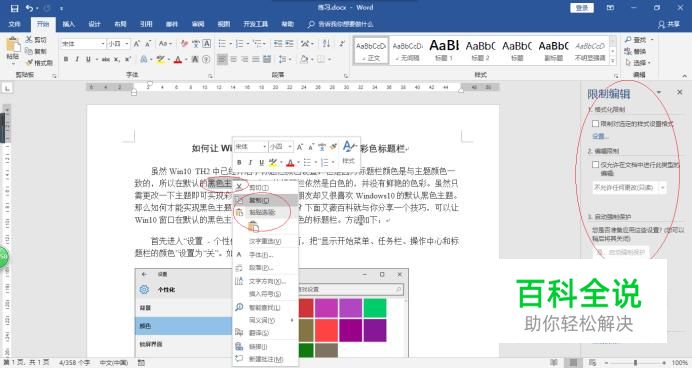This screenshot has width=692, height=368.
Task: Click the ribbon text highlight color icon
Action: point(160,59)
